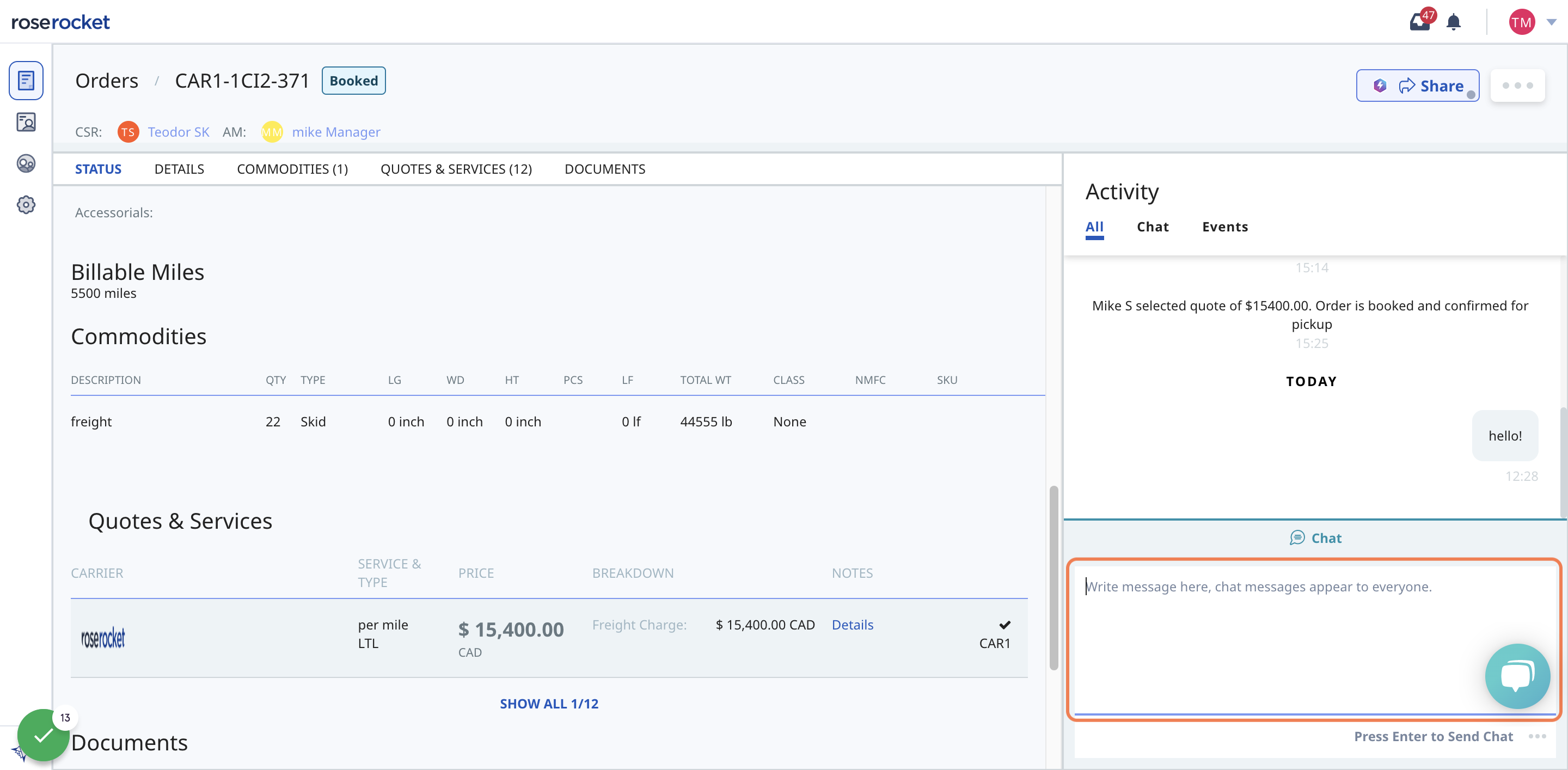Focus the chat message input field
Image resolution: width=1568 pixels, height=770 pixels.
coord(1314,639)
